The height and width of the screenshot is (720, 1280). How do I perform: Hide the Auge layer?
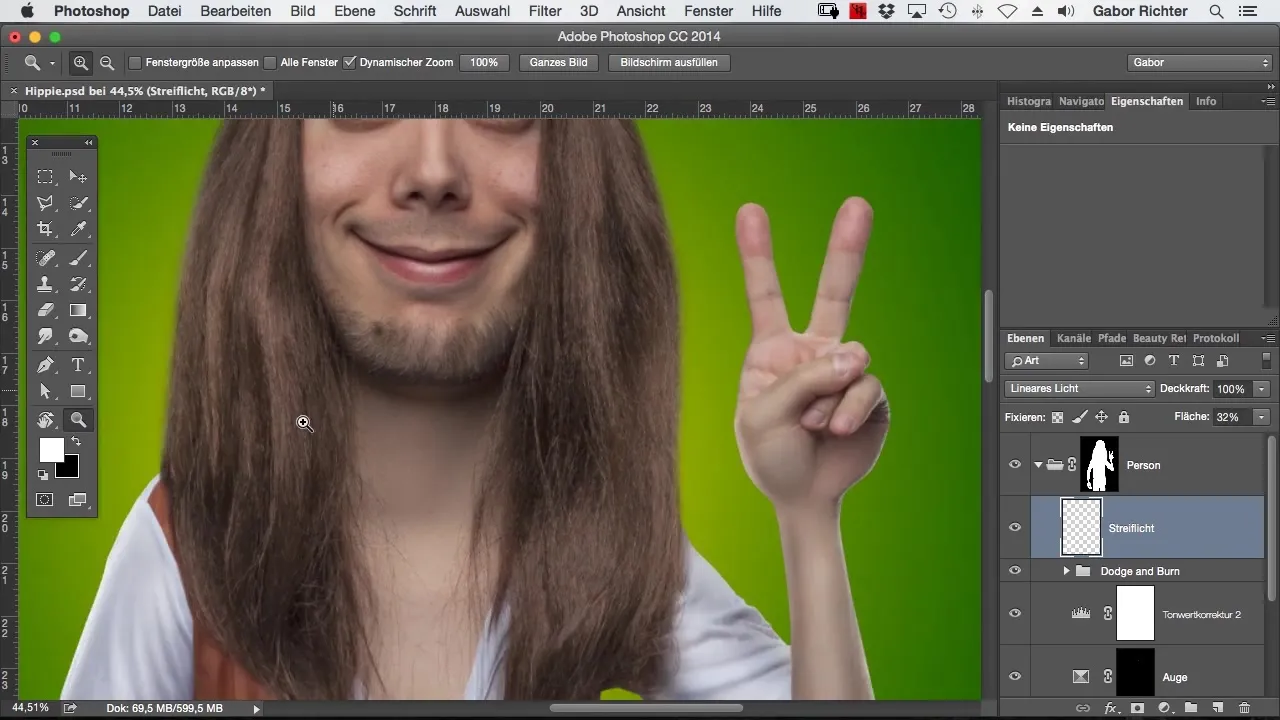point(1015,677)
